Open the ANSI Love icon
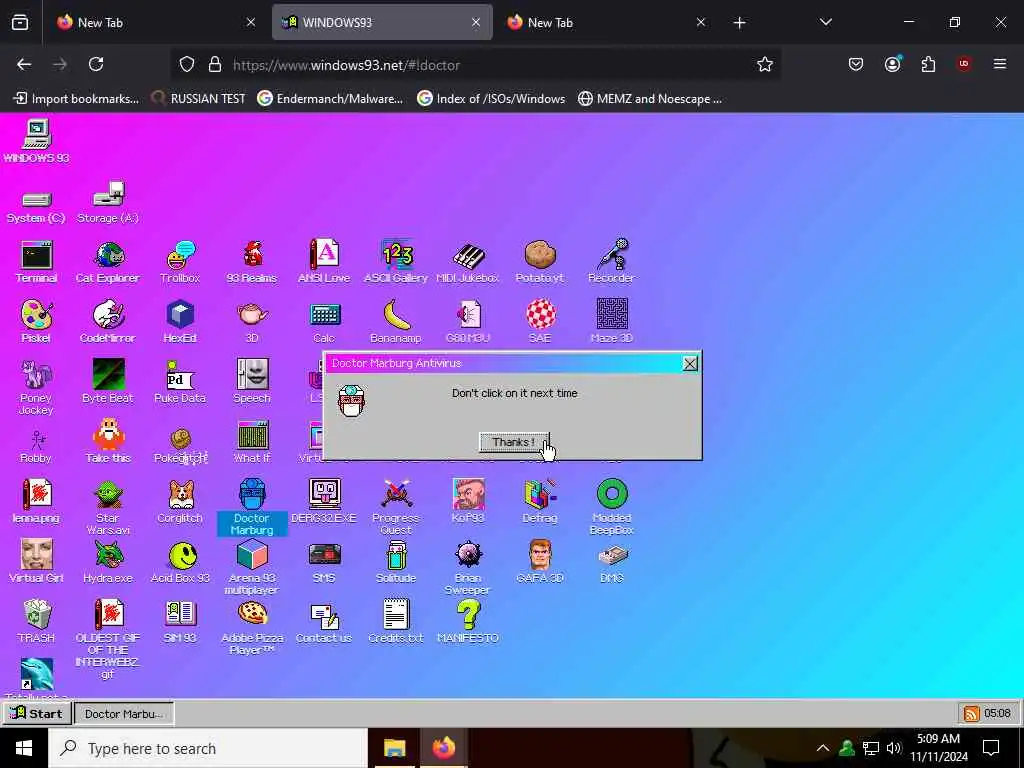This screenshot has height=768, width=1024. coord(324,262)
